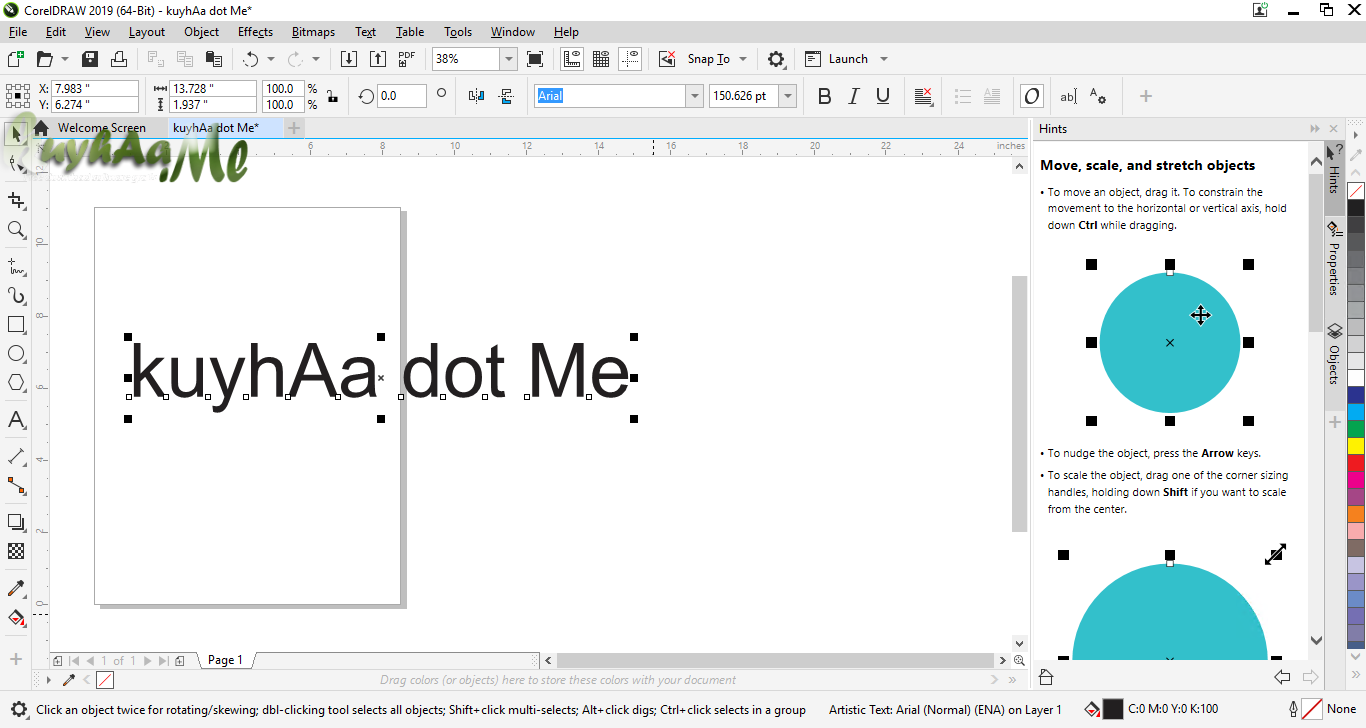Open Text properties docker icon
Viewport: 1366px width, 728px height.
click(x=1098, y=96)
